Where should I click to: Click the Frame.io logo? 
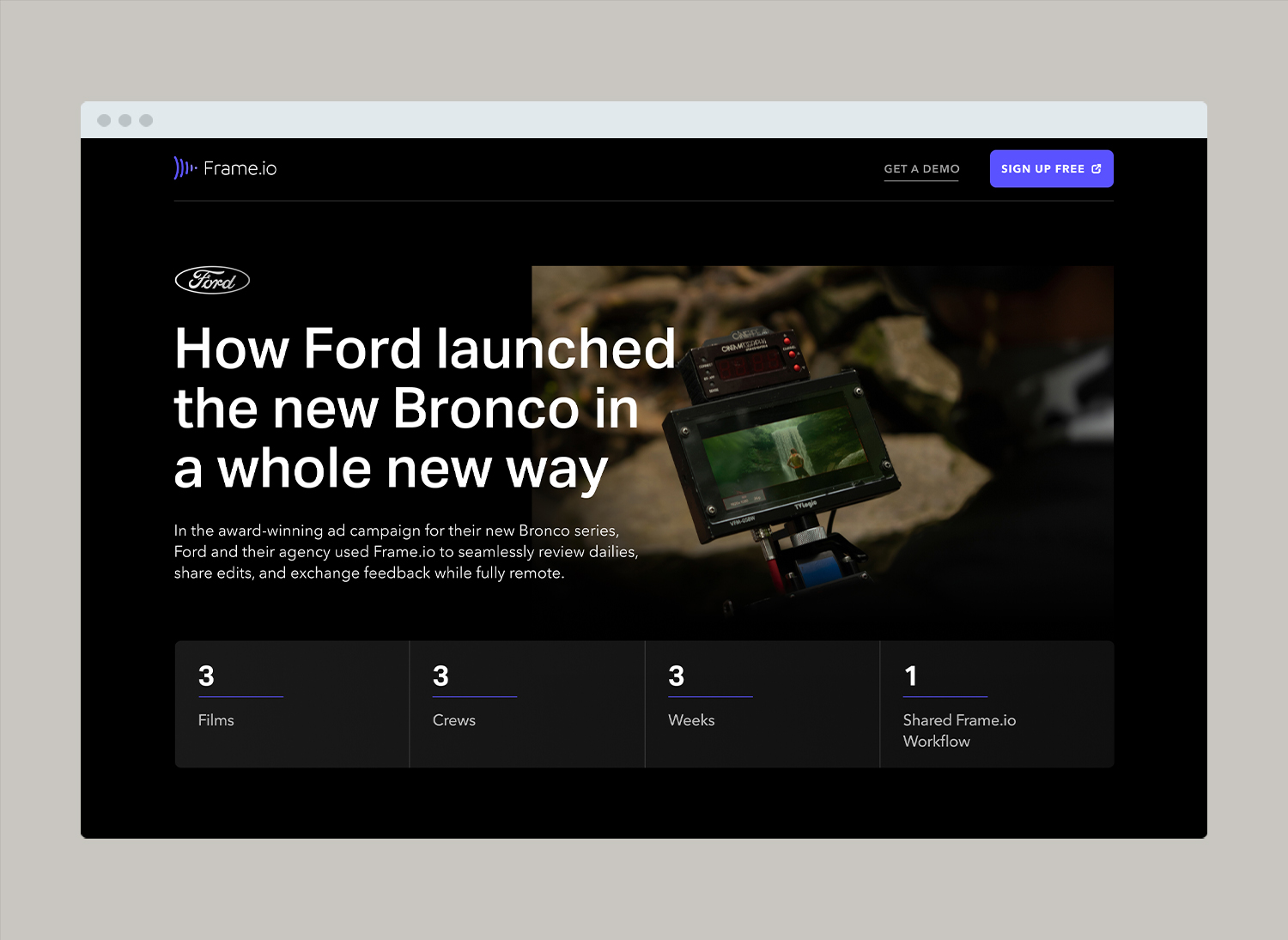pyautogui.click(x=225, y=168)
